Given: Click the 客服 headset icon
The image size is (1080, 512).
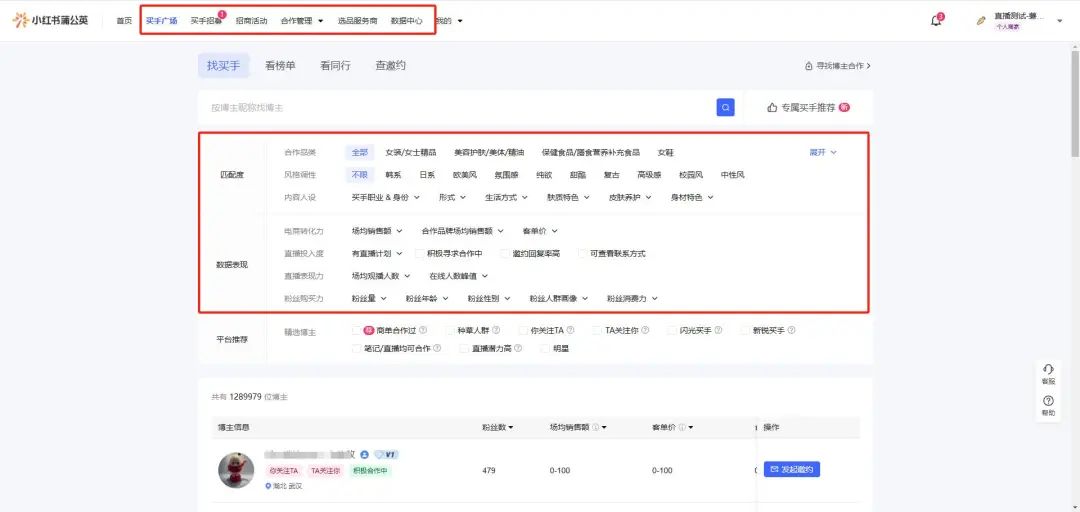Looking at the screenshot, I should click(1048, 369).
